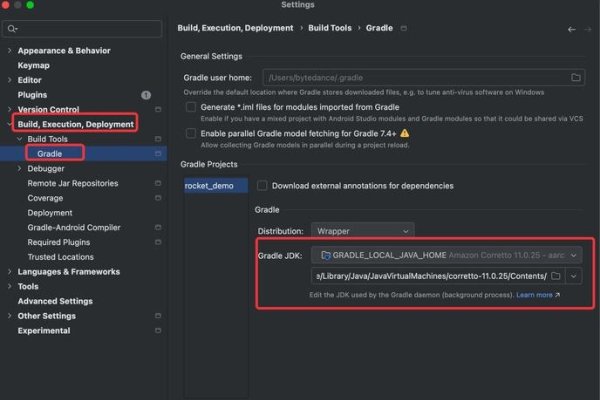Click the Gradle breadcrumb label
The width and height of the screenshot is (600, 400).
tap(379, 28)
